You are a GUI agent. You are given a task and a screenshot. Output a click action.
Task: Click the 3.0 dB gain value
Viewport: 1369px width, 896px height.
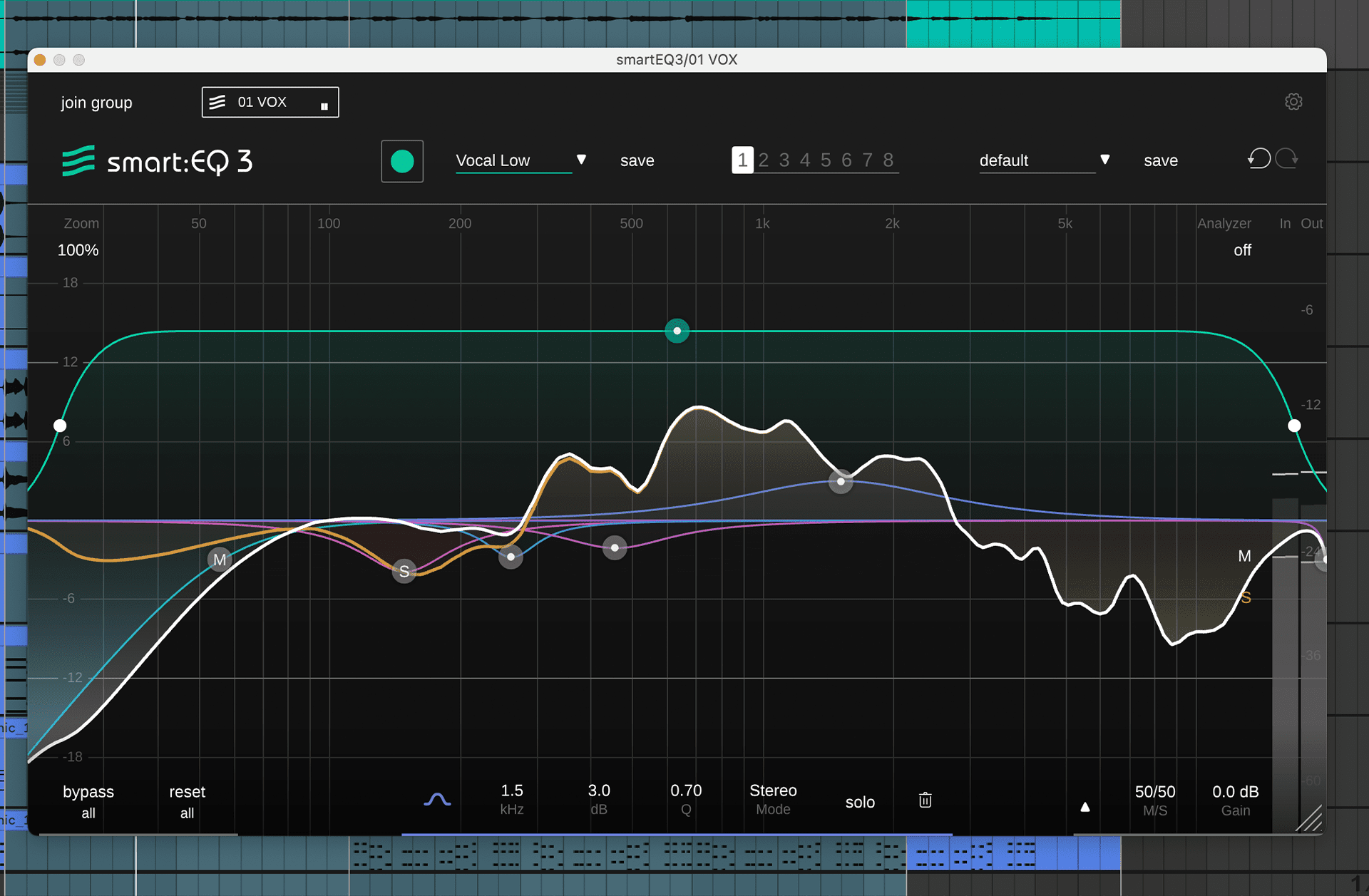point(599,791)
